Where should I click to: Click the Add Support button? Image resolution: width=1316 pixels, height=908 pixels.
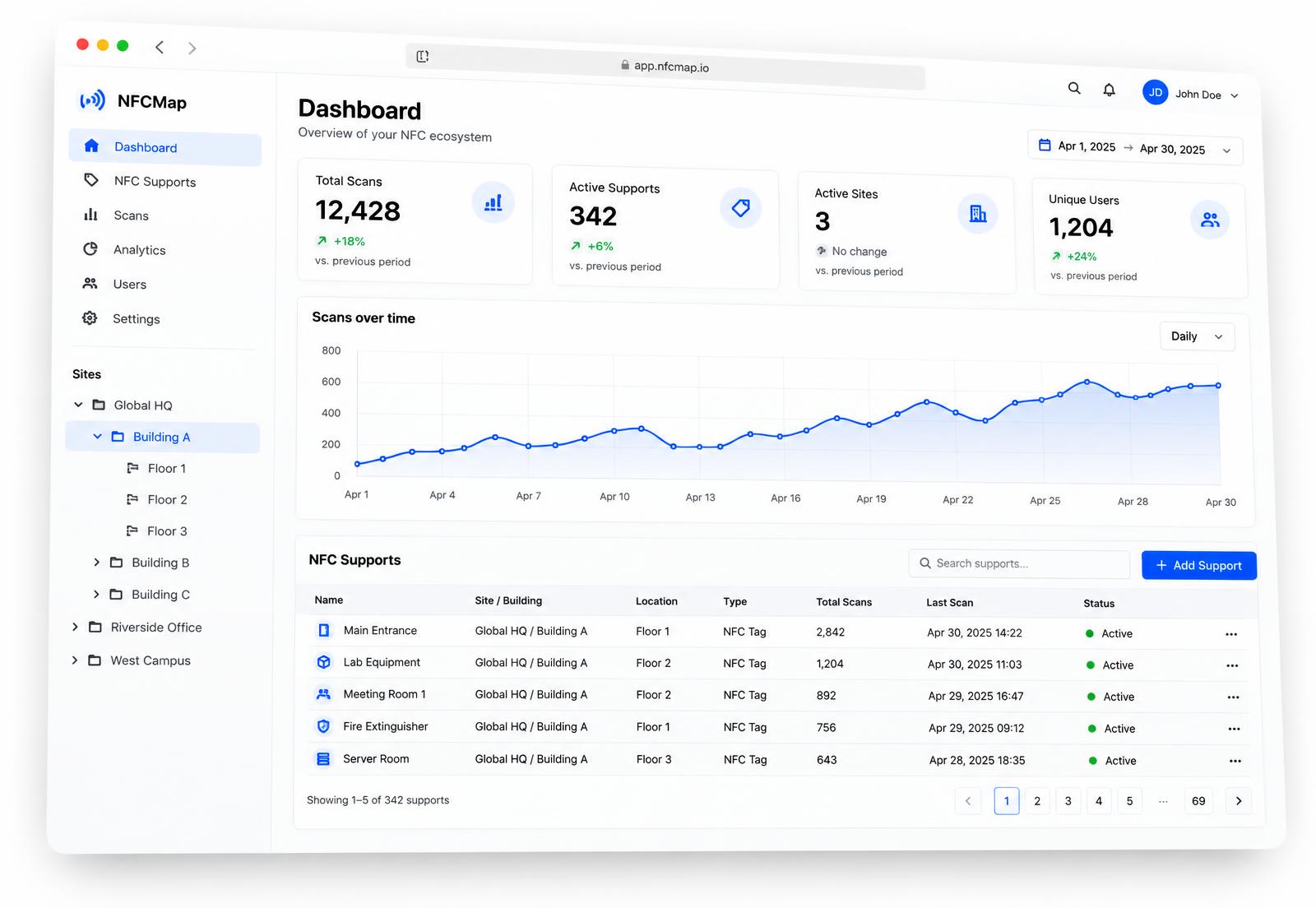point(1198,565)
